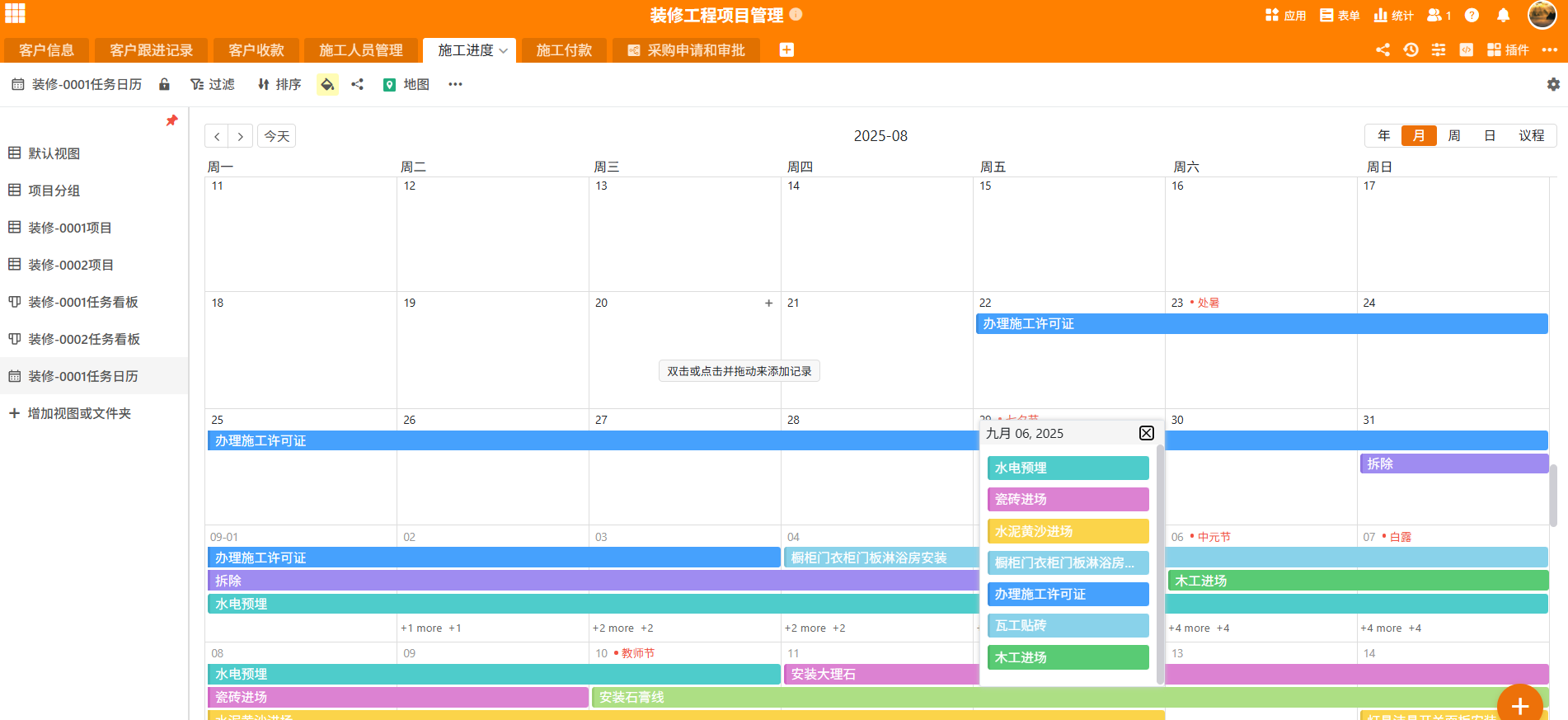Screen dimensions: 1568x720
Task: Open the app grid icon at top left
Action: [x=15, y=14]
